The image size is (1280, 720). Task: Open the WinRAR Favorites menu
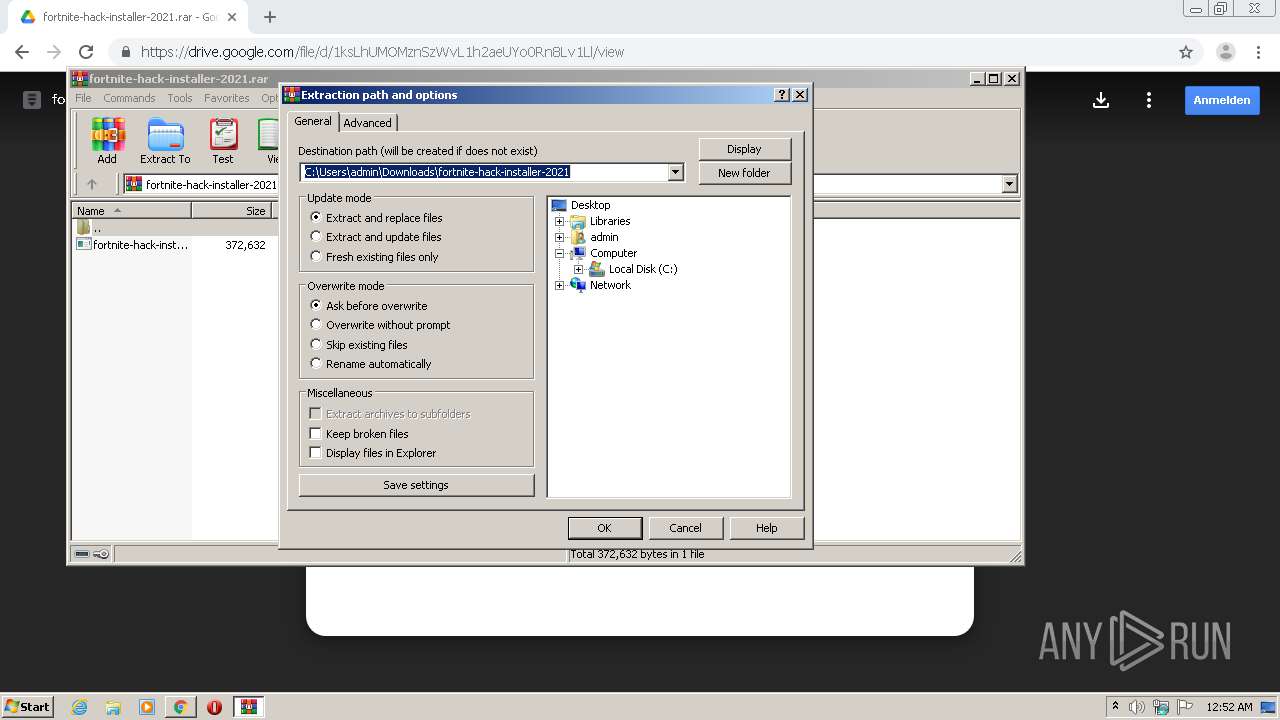227,98
